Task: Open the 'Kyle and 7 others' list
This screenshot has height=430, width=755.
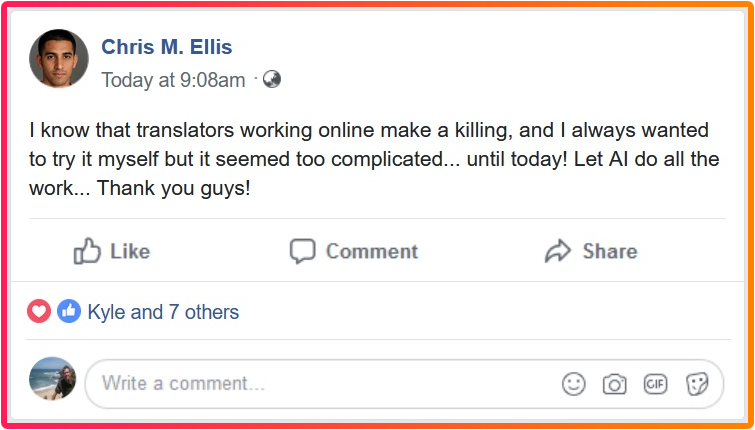Action: tap(163, 312)
